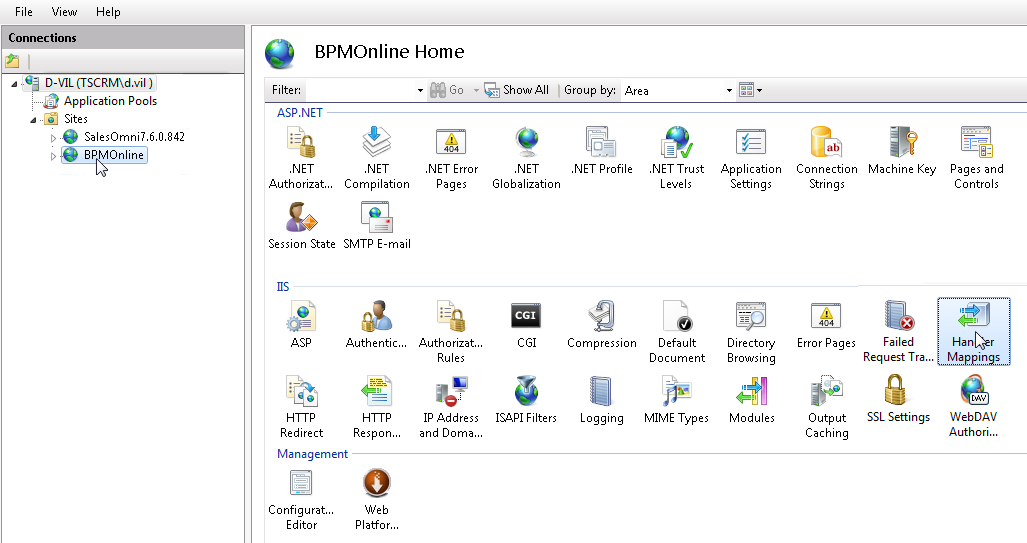Select Application Pools in the tree
The width and height of the screenshot is (1027, 543).
110,101
